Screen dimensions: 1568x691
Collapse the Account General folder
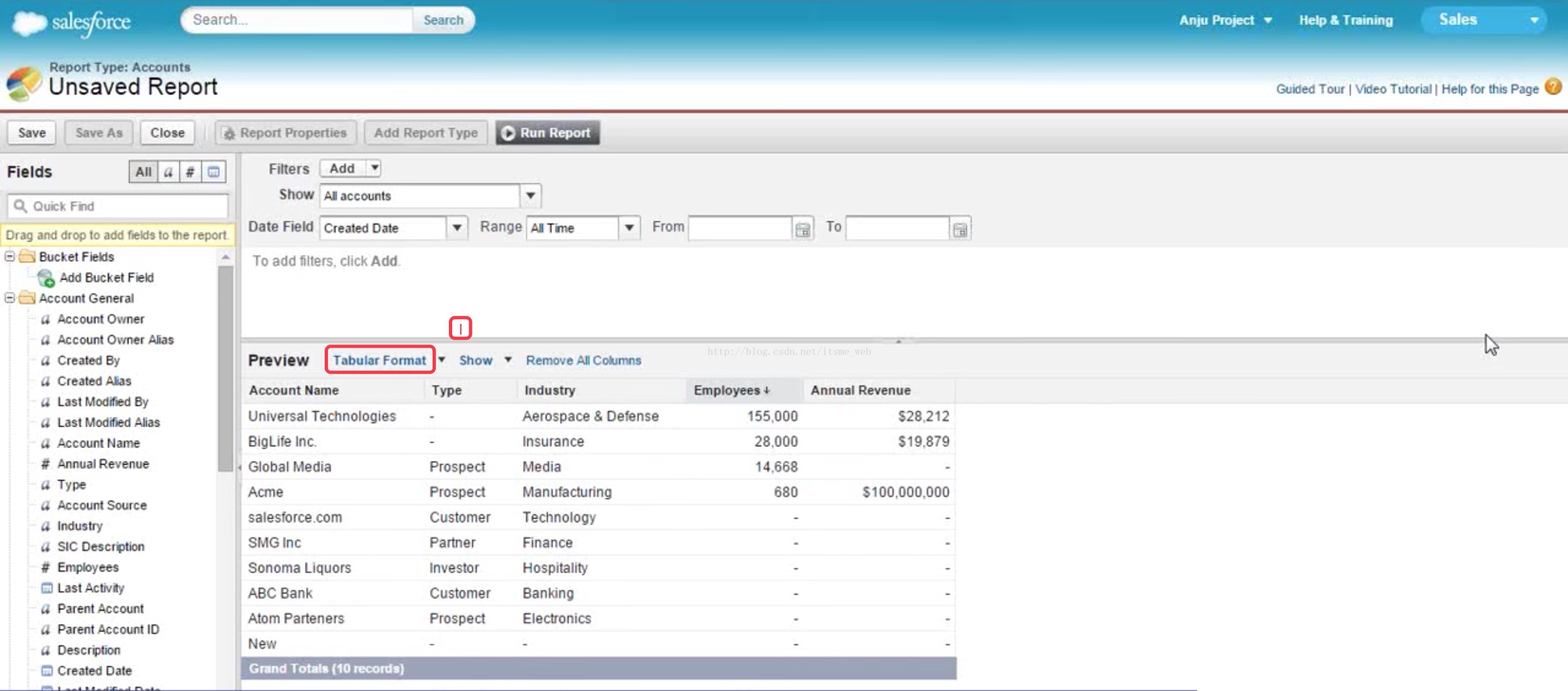(10, 298)
